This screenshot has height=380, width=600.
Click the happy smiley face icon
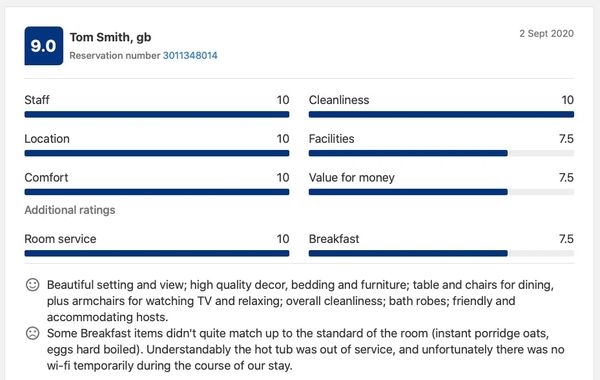33,285
